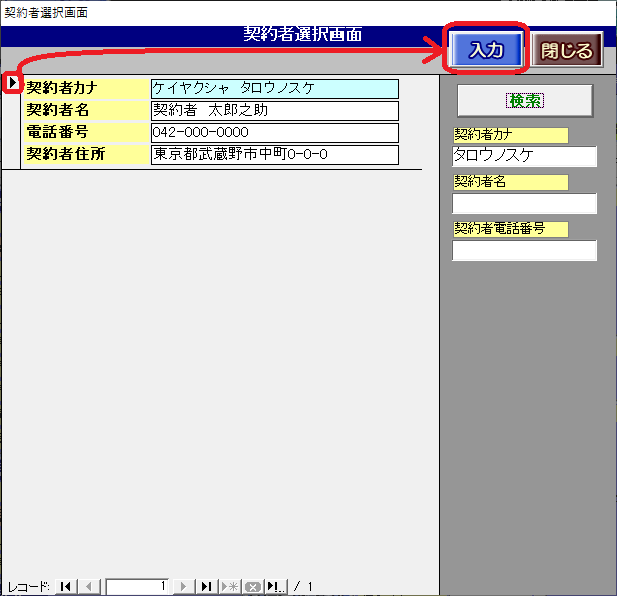Click the 契約者名 field showing 契約者 太郎之助
617x596 pixels.
[274, 111]
